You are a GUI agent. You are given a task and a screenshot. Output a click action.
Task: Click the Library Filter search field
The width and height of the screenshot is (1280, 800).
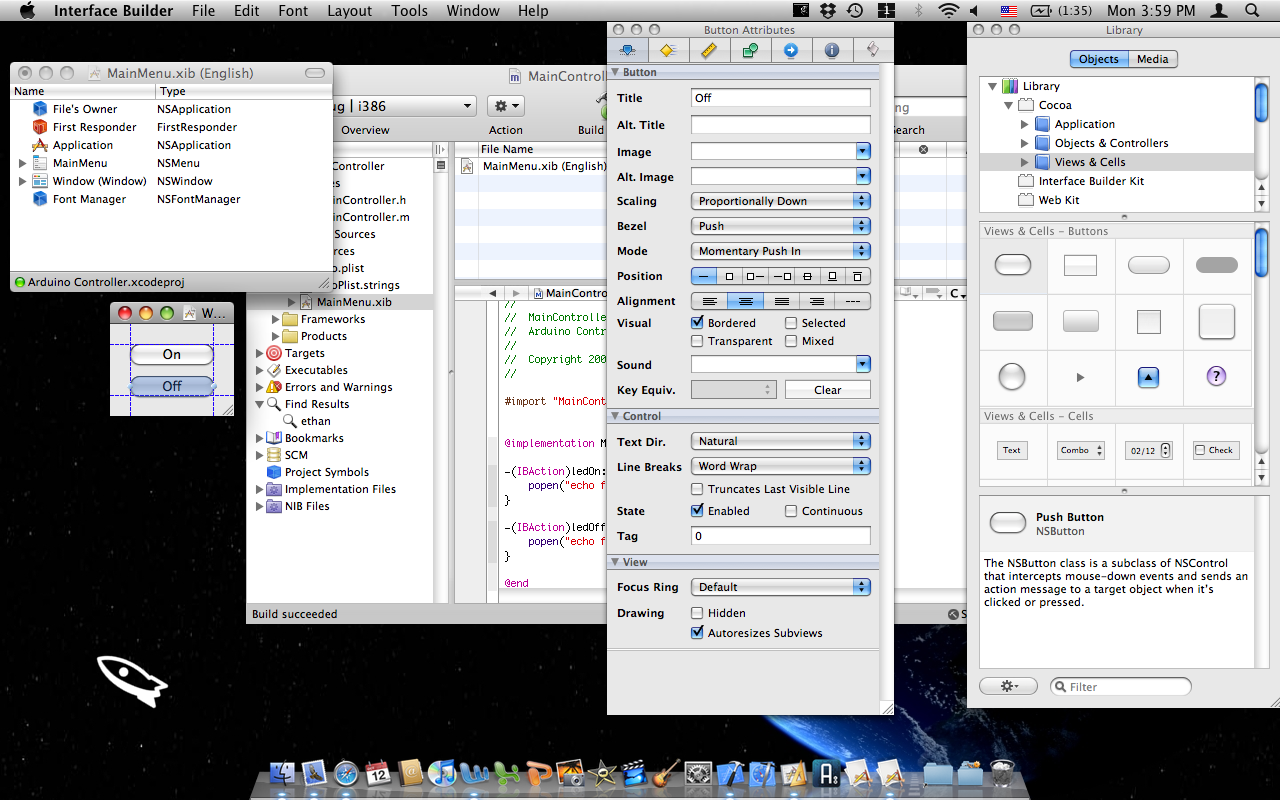coord(1121,686)
